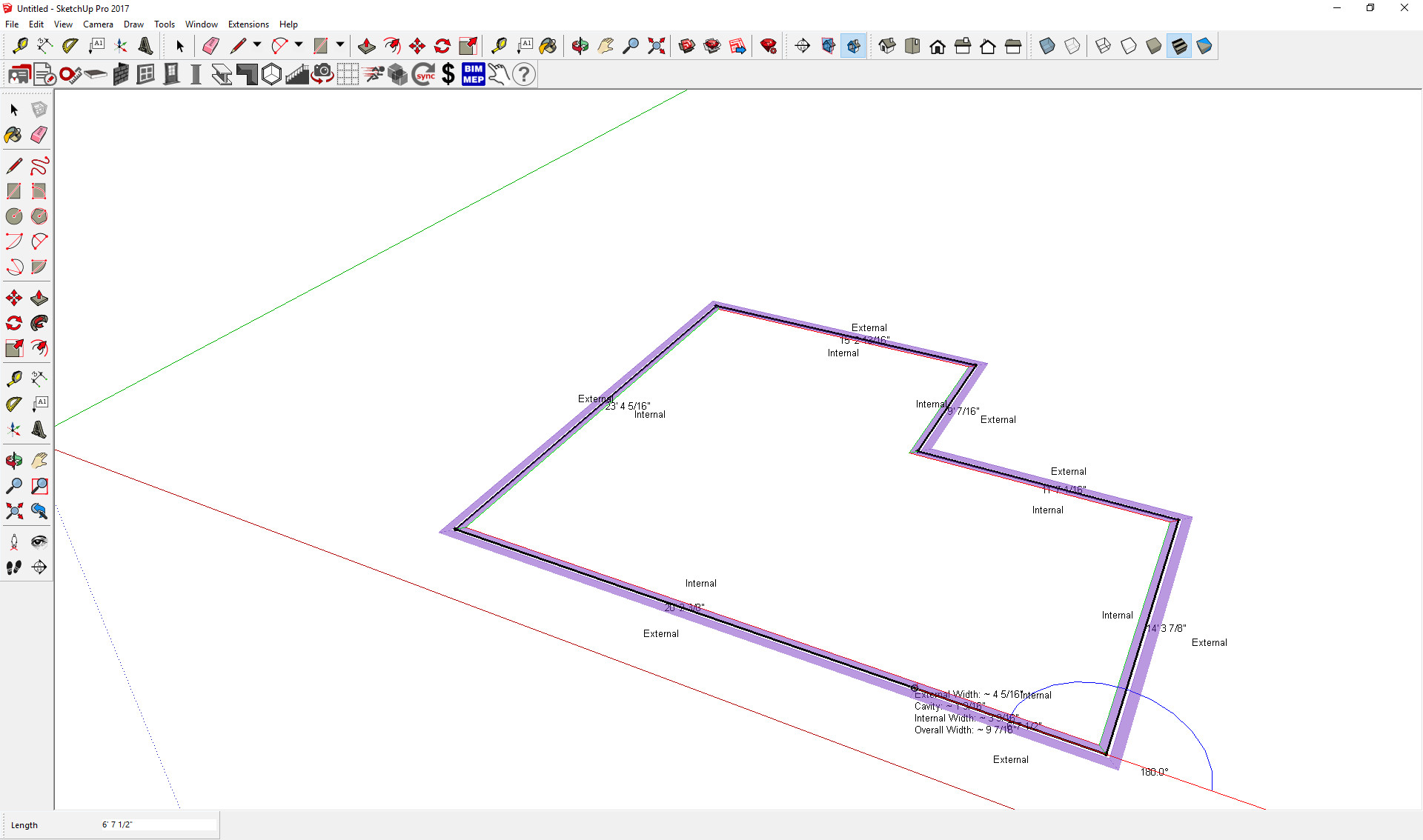Activate the Follow Me tool
Viewport: 1423px width, 840px height.
pyautogui.click(x=39, y=323)
